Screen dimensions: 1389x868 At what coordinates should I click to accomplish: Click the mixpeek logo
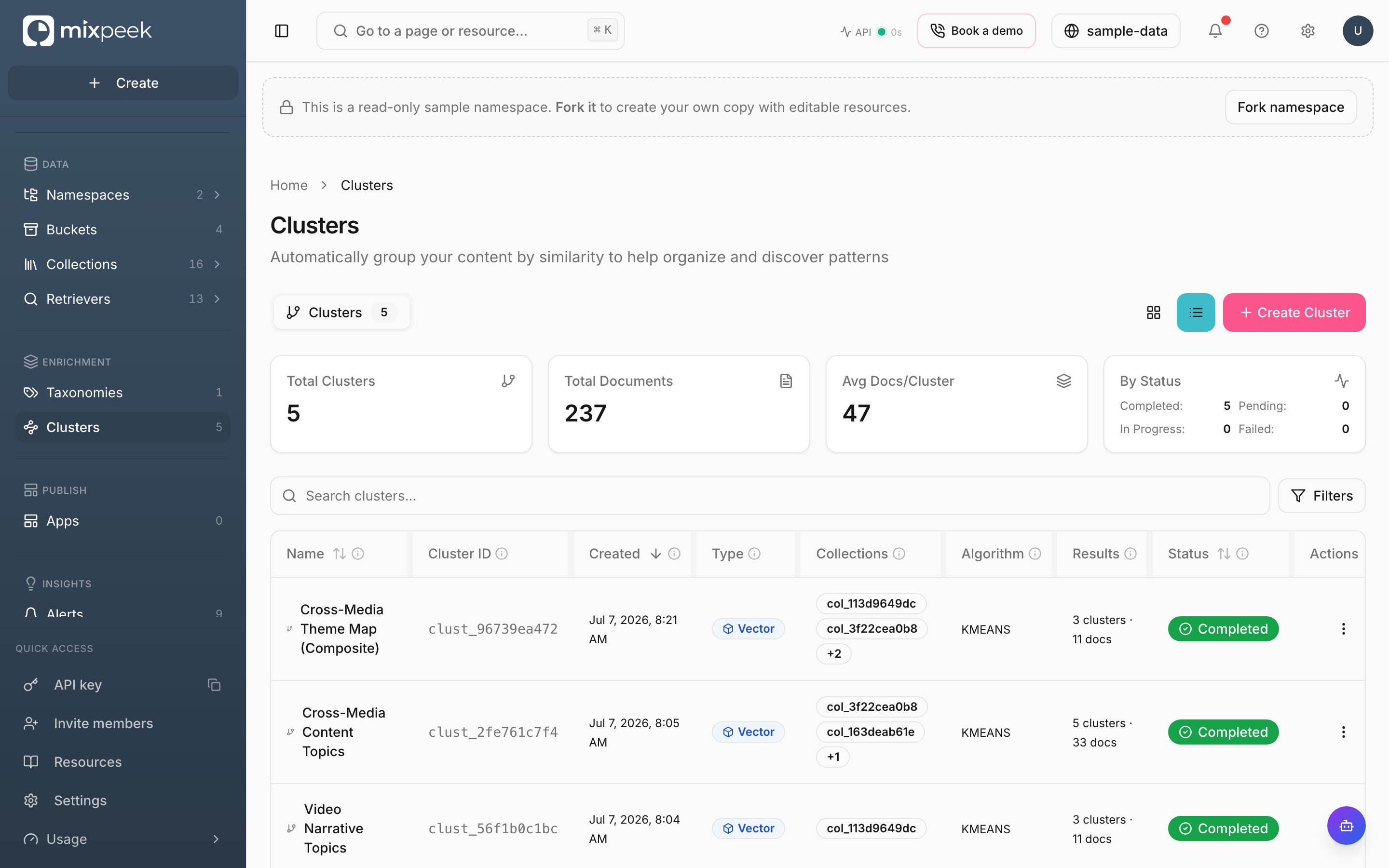[87, 30]
